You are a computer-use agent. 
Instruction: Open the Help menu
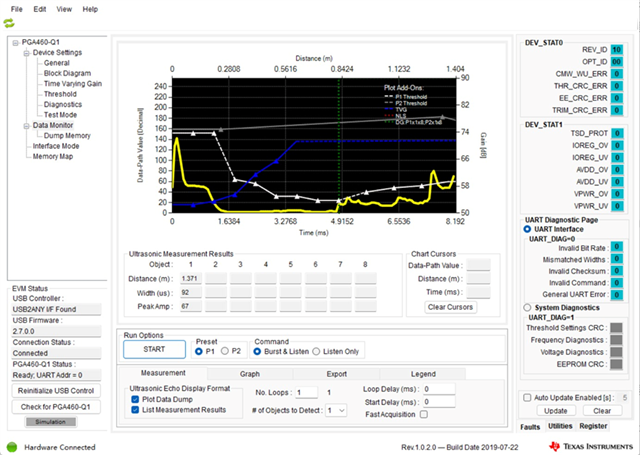click(x=90, y=9)
